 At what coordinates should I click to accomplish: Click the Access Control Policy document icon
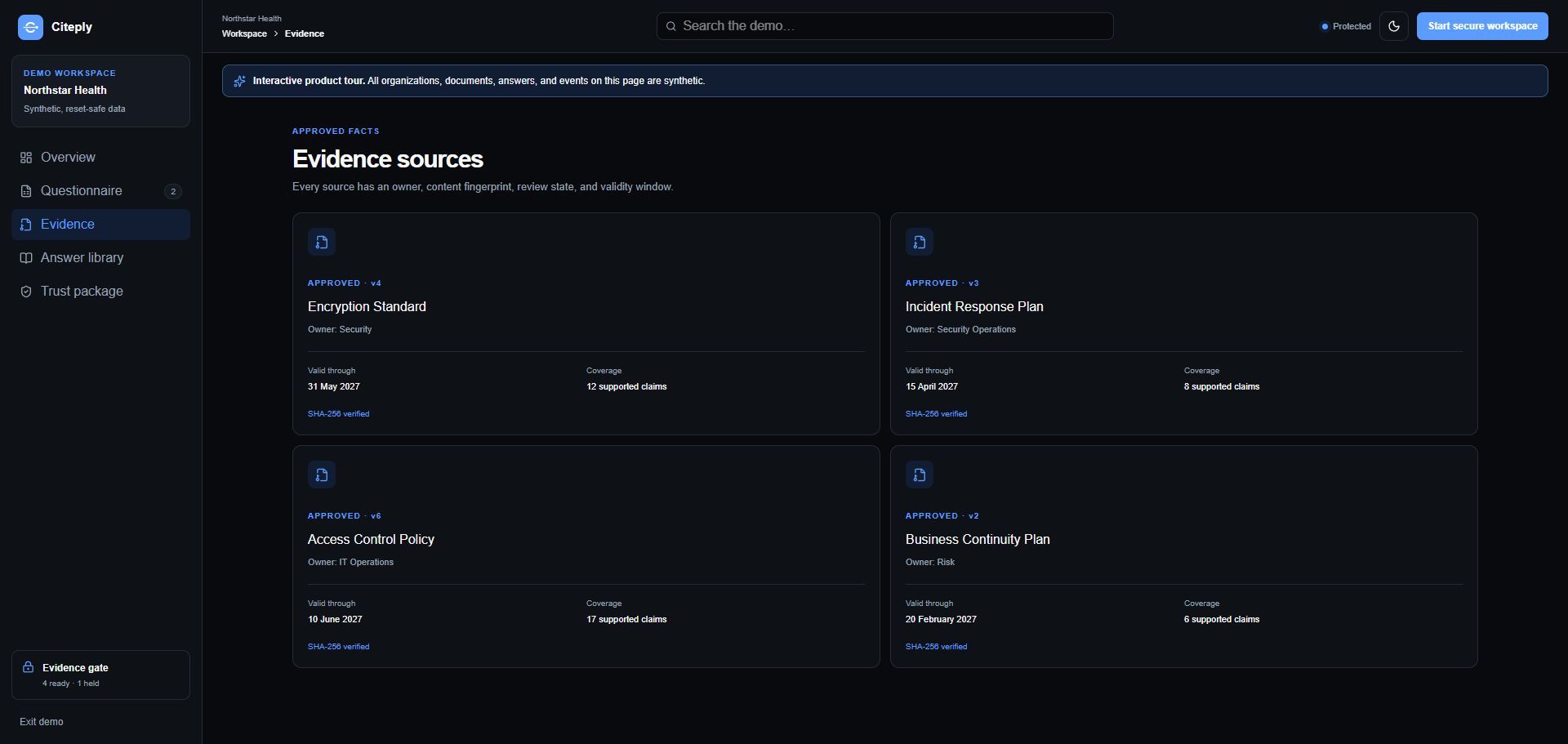tap(322, 474)
